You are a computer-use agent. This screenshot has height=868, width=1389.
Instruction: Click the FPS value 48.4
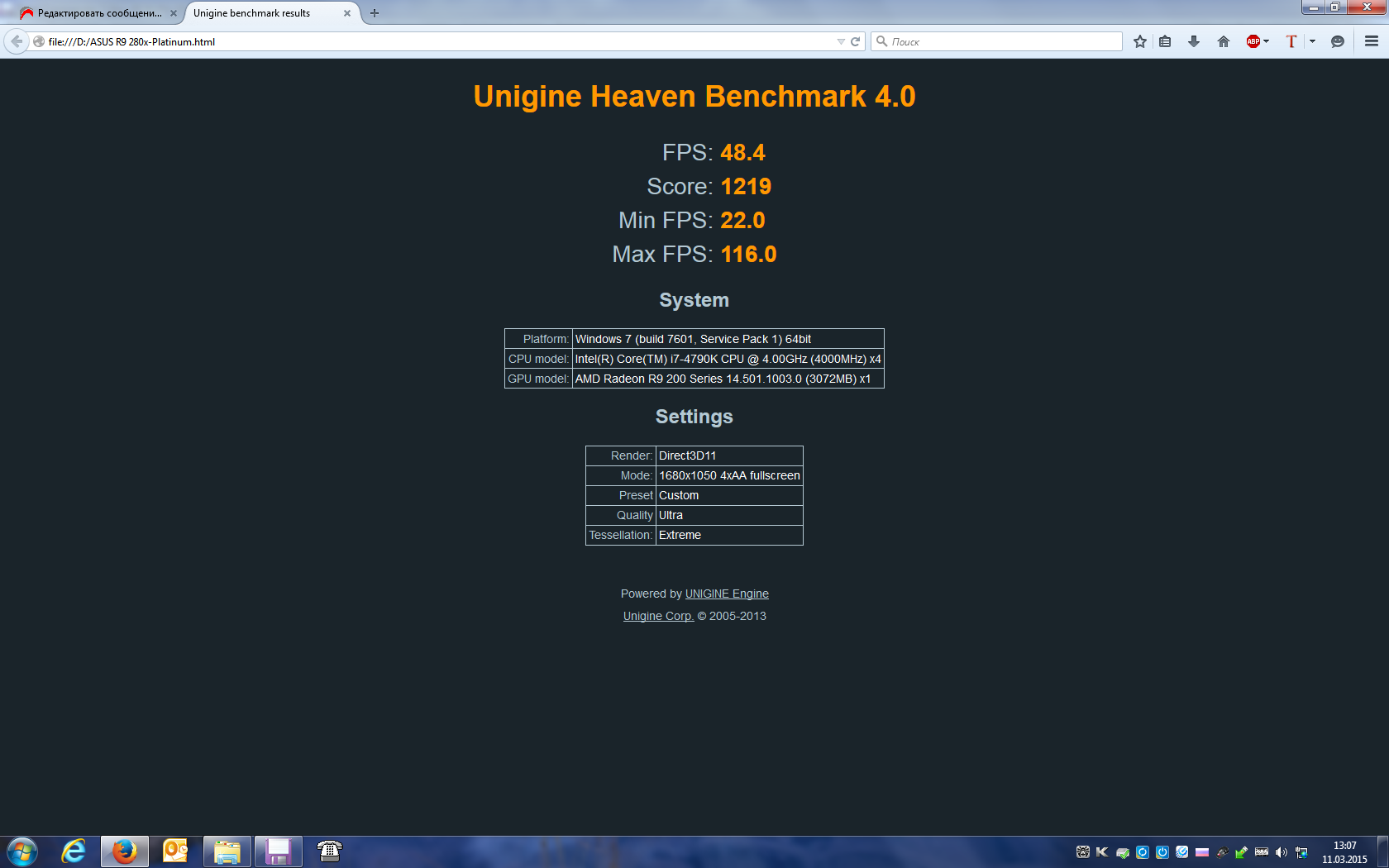[742, 153]
